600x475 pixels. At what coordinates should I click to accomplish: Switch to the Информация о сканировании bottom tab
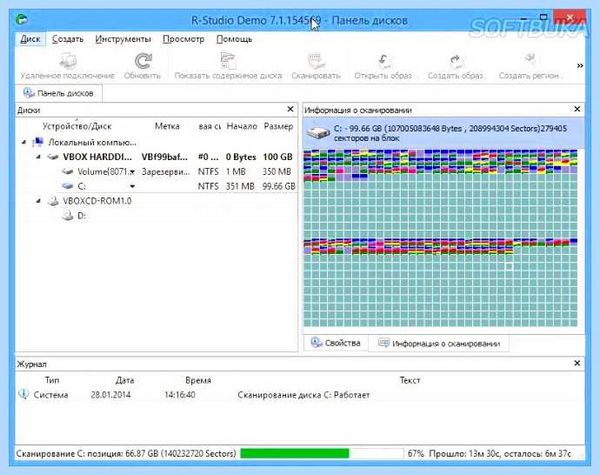(439, 343)
